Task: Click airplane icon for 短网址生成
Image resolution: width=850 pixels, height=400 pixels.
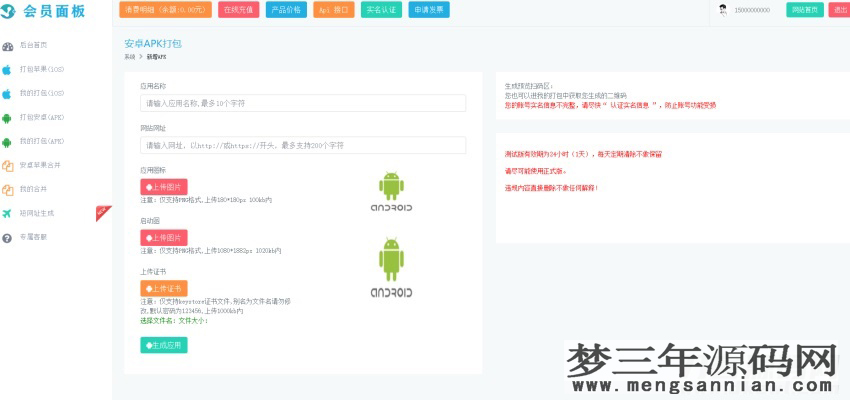Action: pyautogui.click(x=7, y=214)
